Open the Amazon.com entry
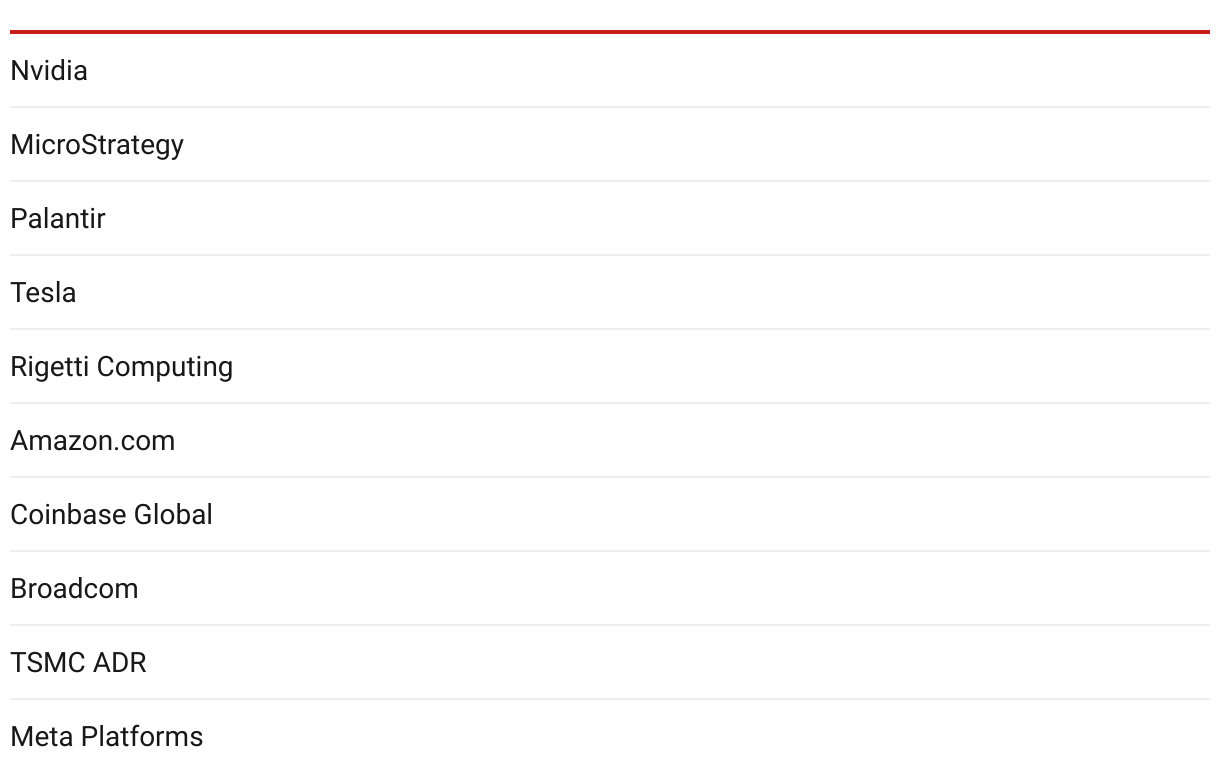The image size is (1220, 782). (x=93, y=441)
